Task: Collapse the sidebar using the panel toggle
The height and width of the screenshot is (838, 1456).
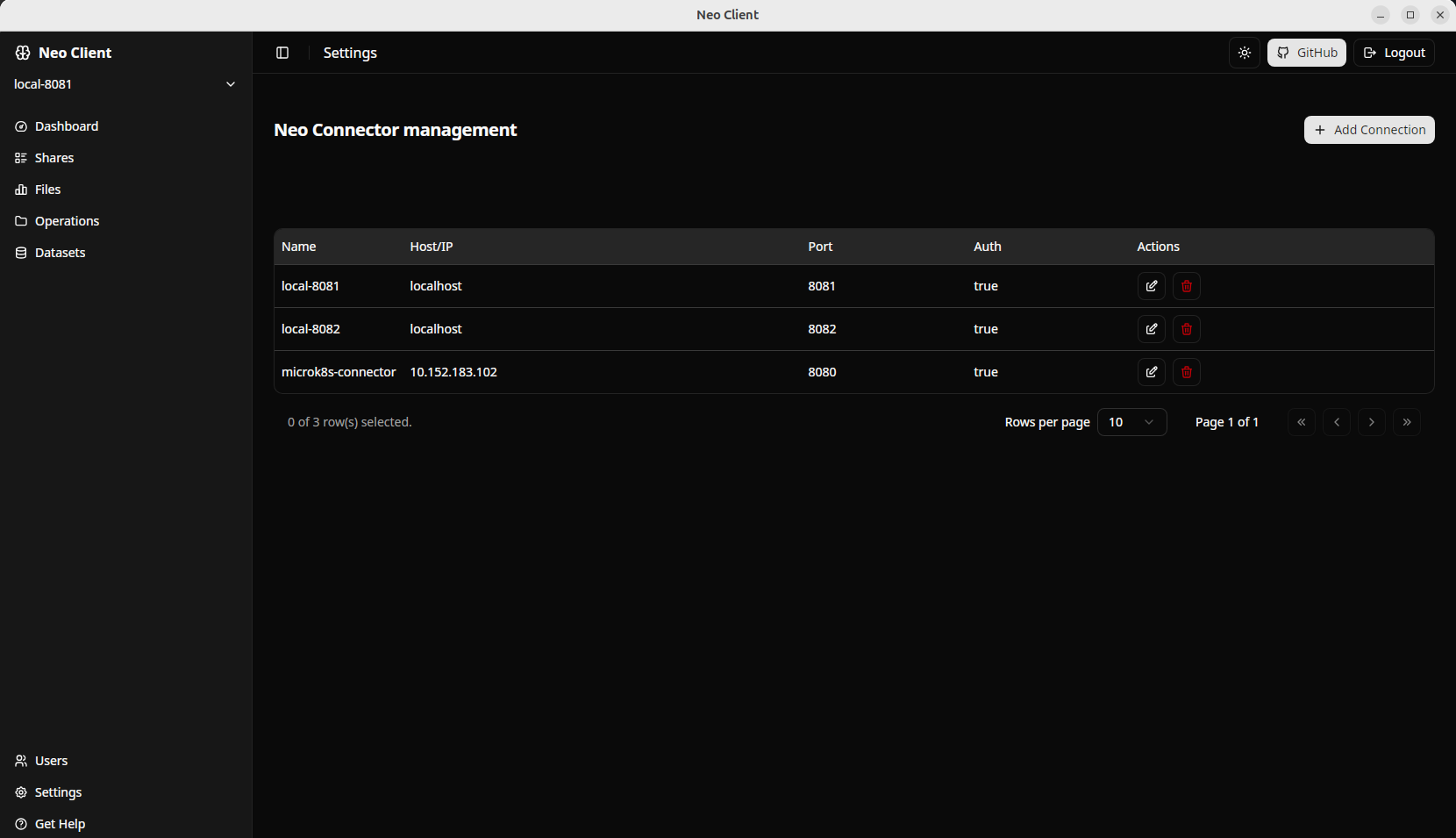Action: pyautogui.click(x=282, y=53)
